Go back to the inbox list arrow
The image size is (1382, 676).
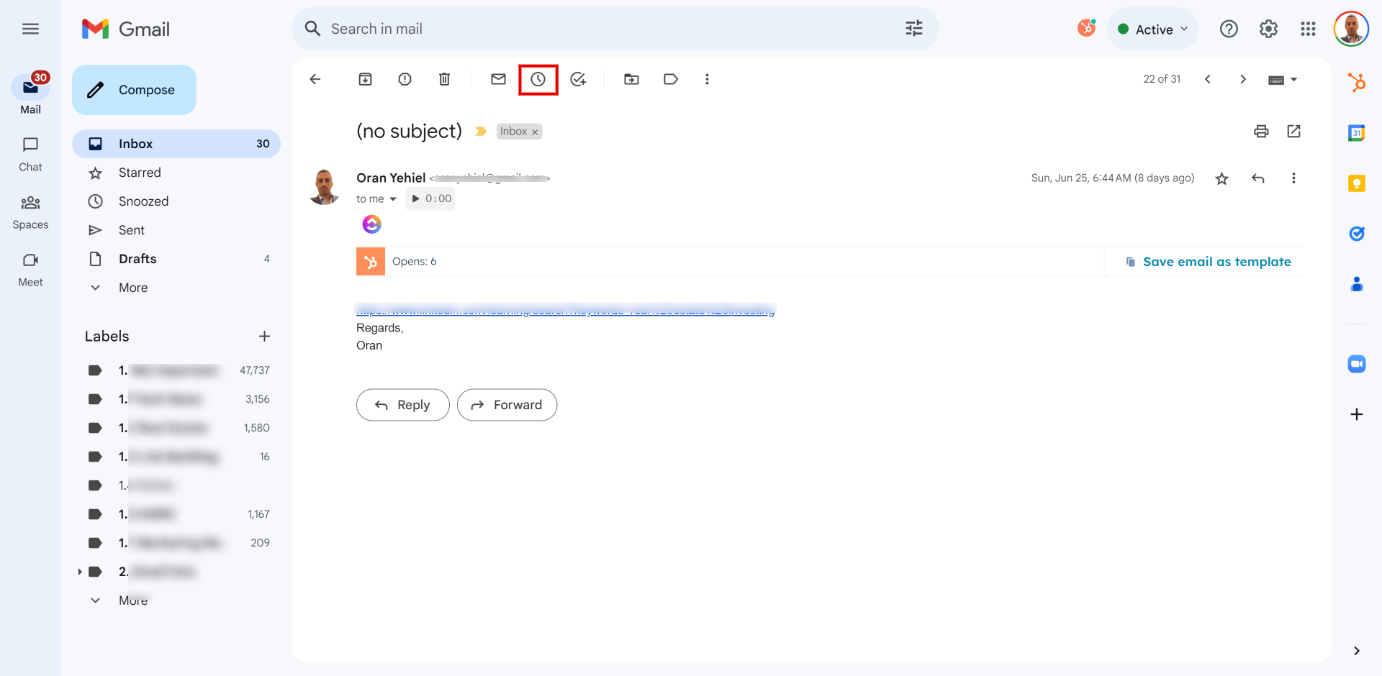(x=315, y=79)
